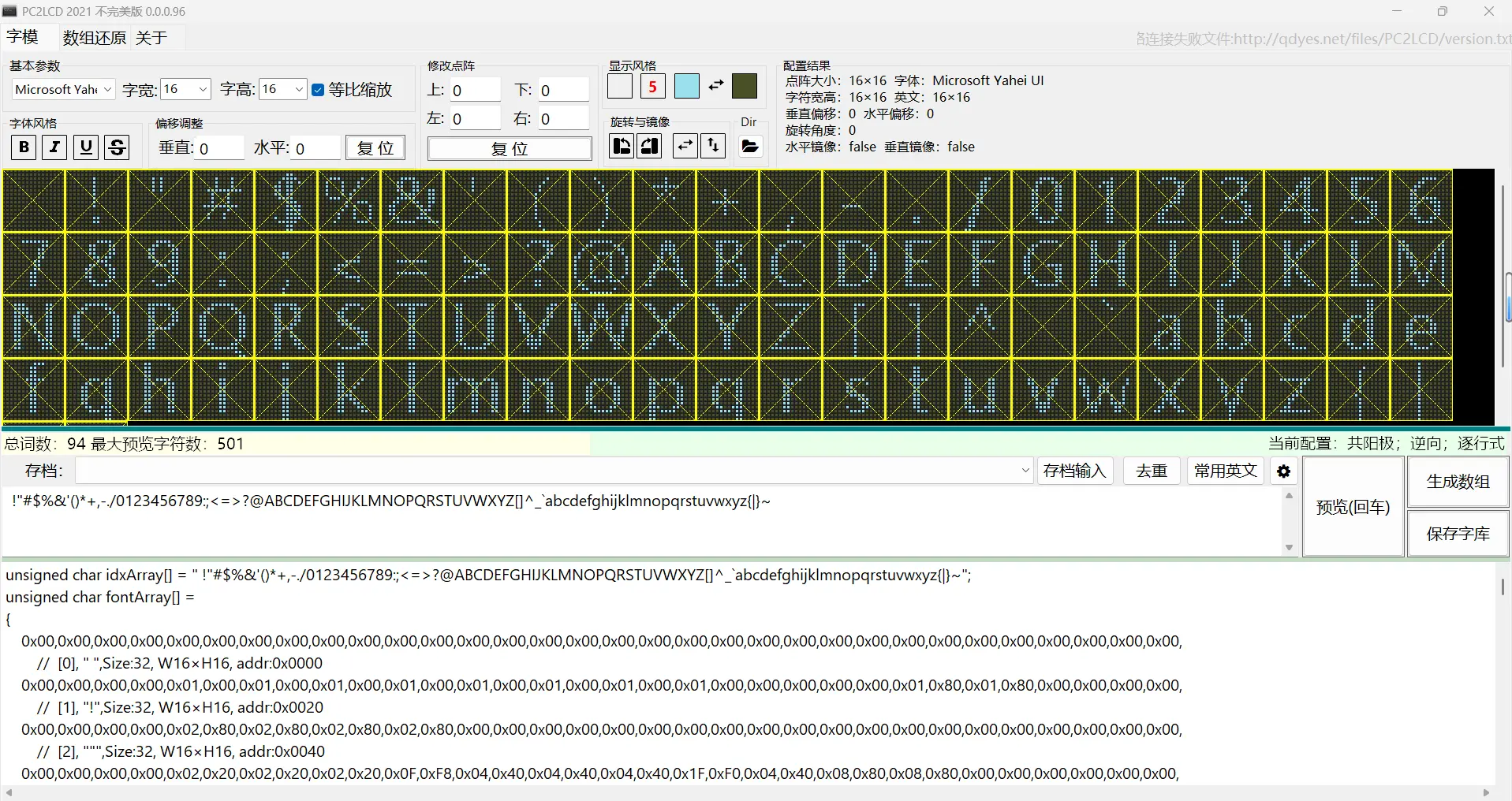
Task: Pick the dark olive background color swatch
Action: [745, 86]
